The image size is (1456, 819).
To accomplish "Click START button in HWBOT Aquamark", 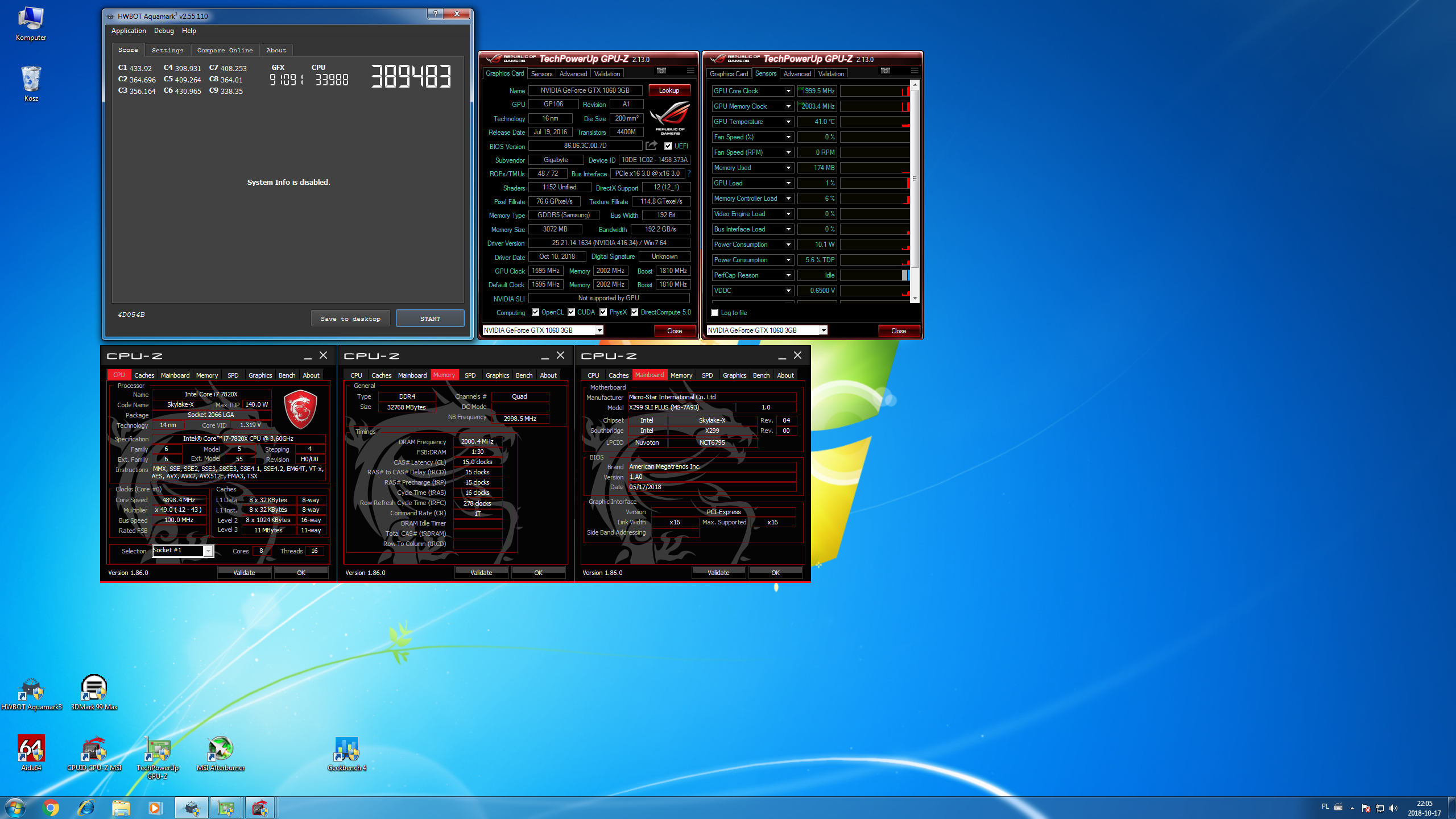I will point(430,318).
